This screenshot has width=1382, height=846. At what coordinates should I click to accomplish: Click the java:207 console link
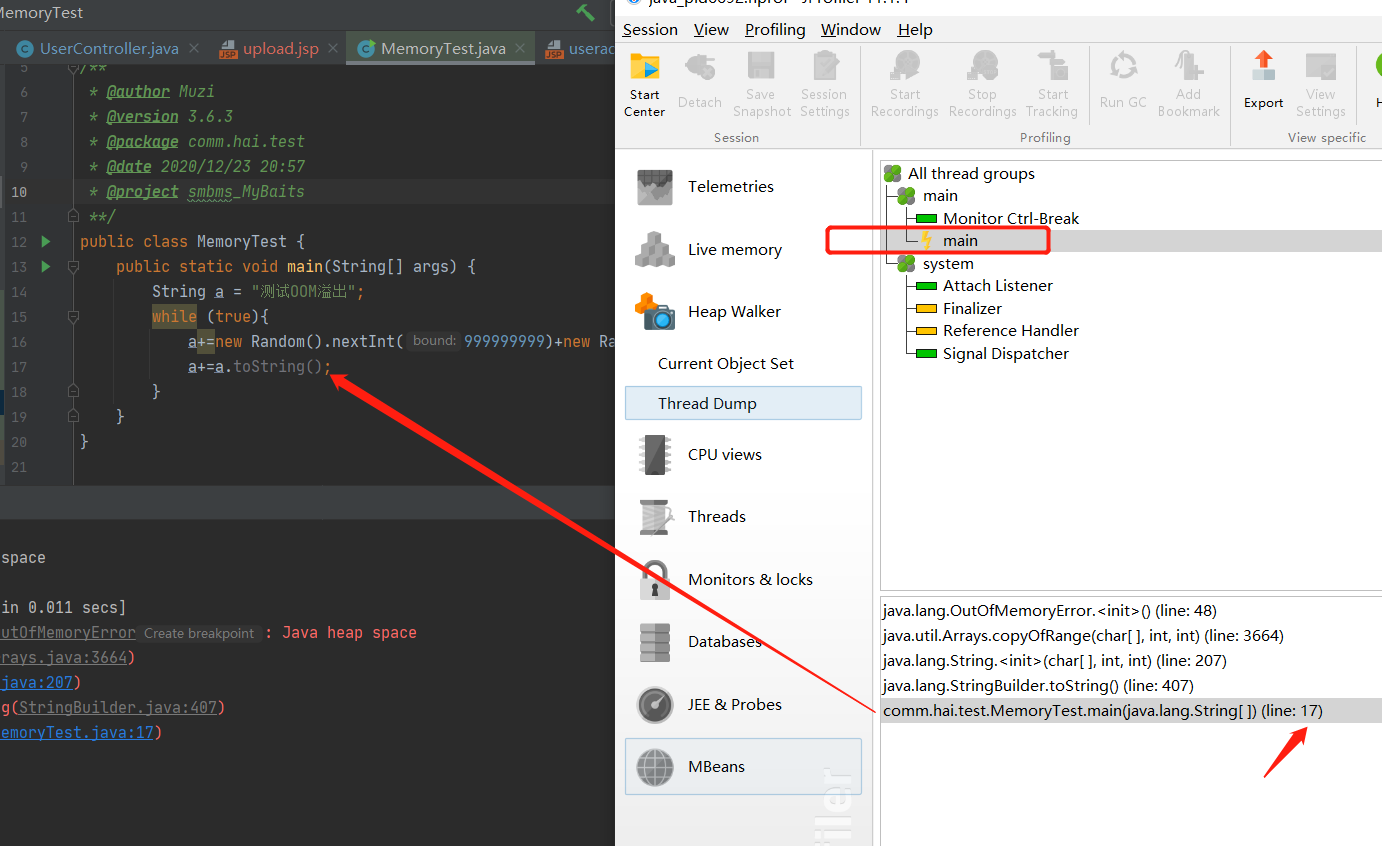point(36,683)
